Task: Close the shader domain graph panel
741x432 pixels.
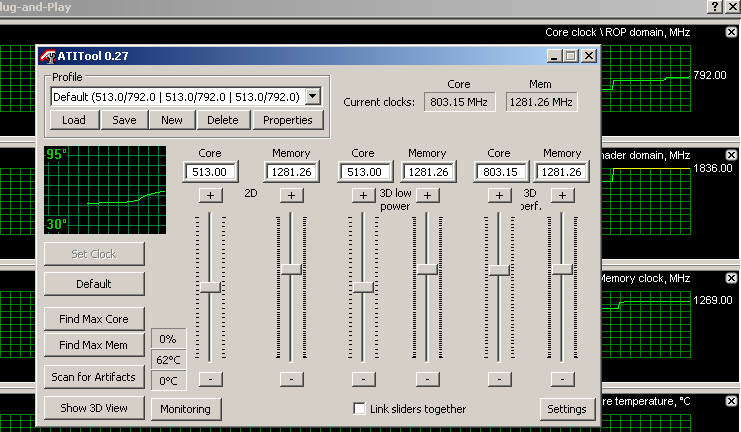Action: (731, 155)
